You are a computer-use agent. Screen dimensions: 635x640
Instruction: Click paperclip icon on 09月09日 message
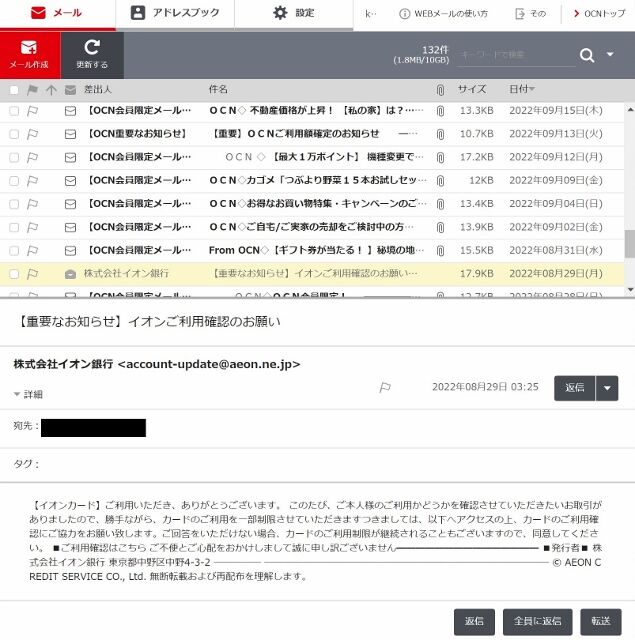pos(440,181)
